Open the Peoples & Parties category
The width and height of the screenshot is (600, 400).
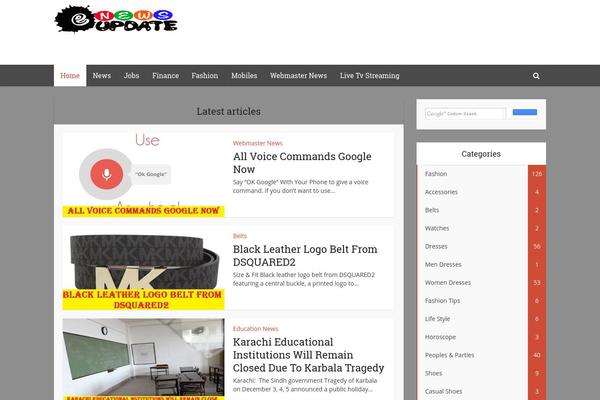click(449, 355)
